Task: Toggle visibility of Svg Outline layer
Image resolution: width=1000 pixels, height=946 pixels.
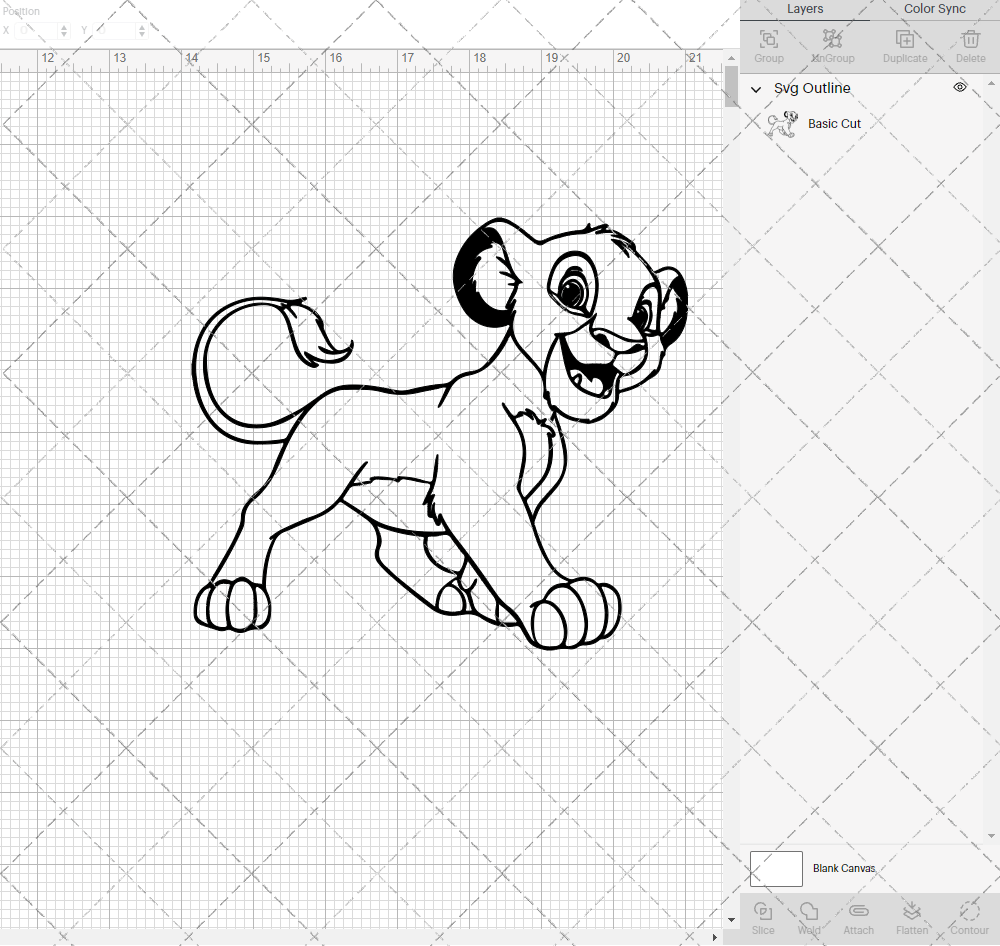Action: tap(959, 87)
